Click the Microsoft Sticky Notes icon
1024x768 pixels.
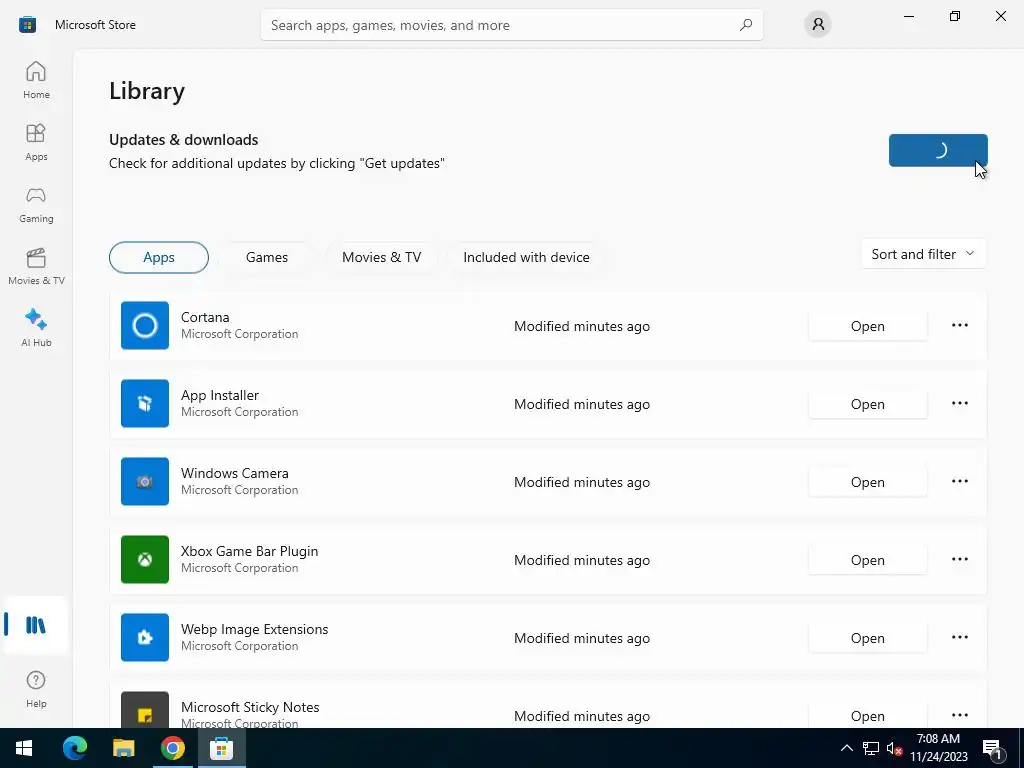point(145,710)
